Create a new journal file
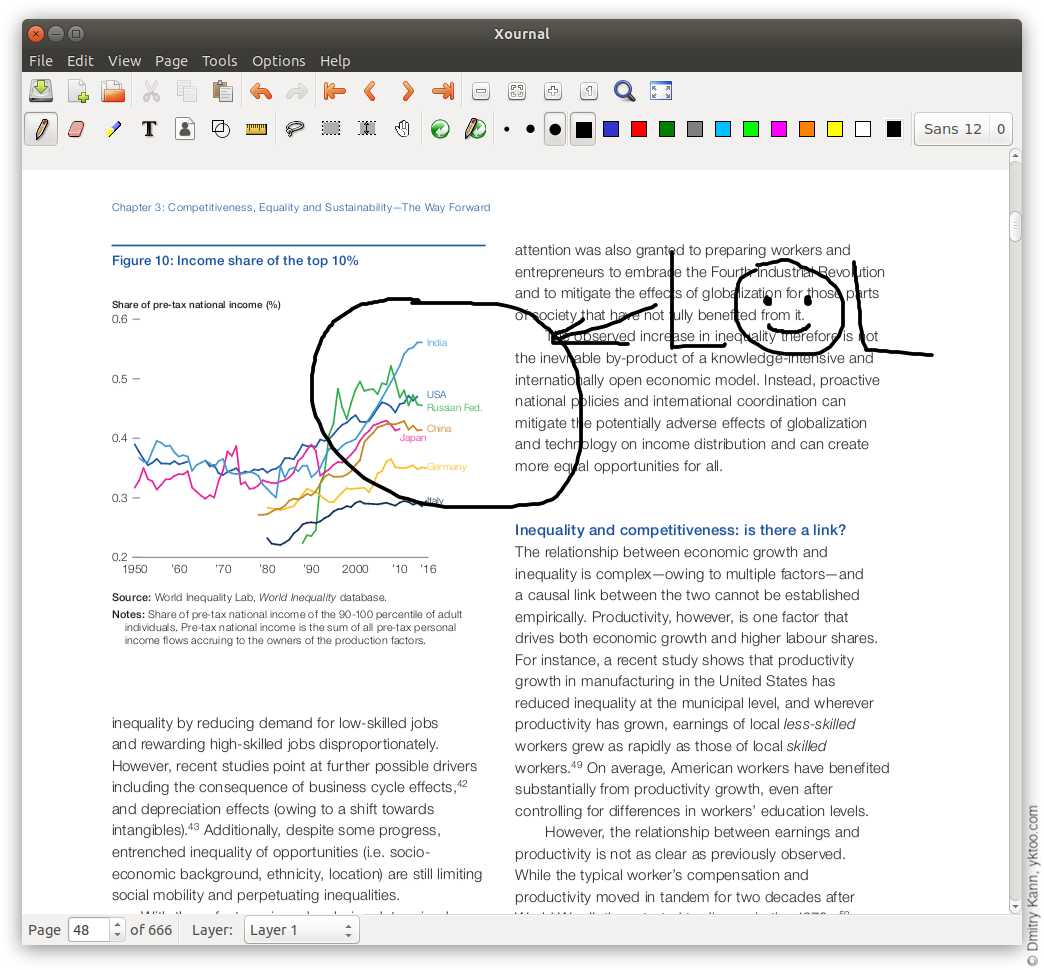Viewport: 1044px width, 970px height. click(x=78, y=91)
